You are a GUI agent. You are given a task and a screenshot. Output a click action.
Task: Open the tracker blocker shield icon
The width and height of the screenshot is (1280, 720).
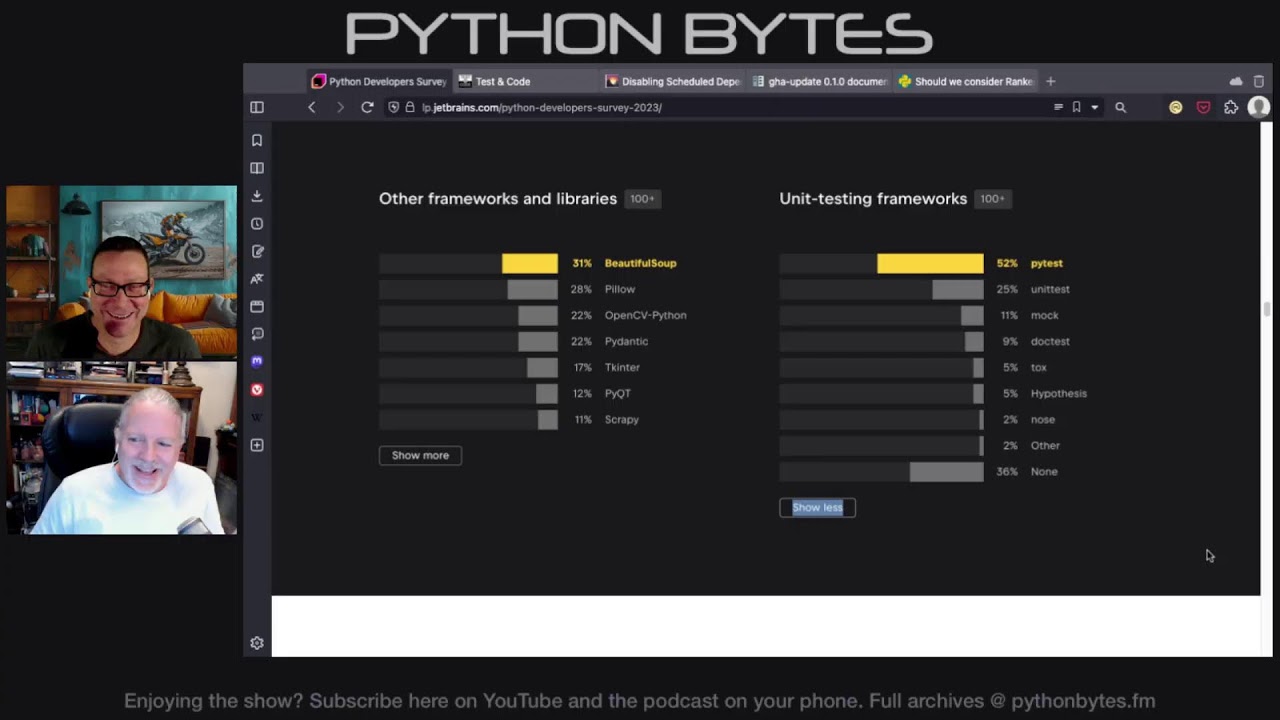tap(394, 107)
